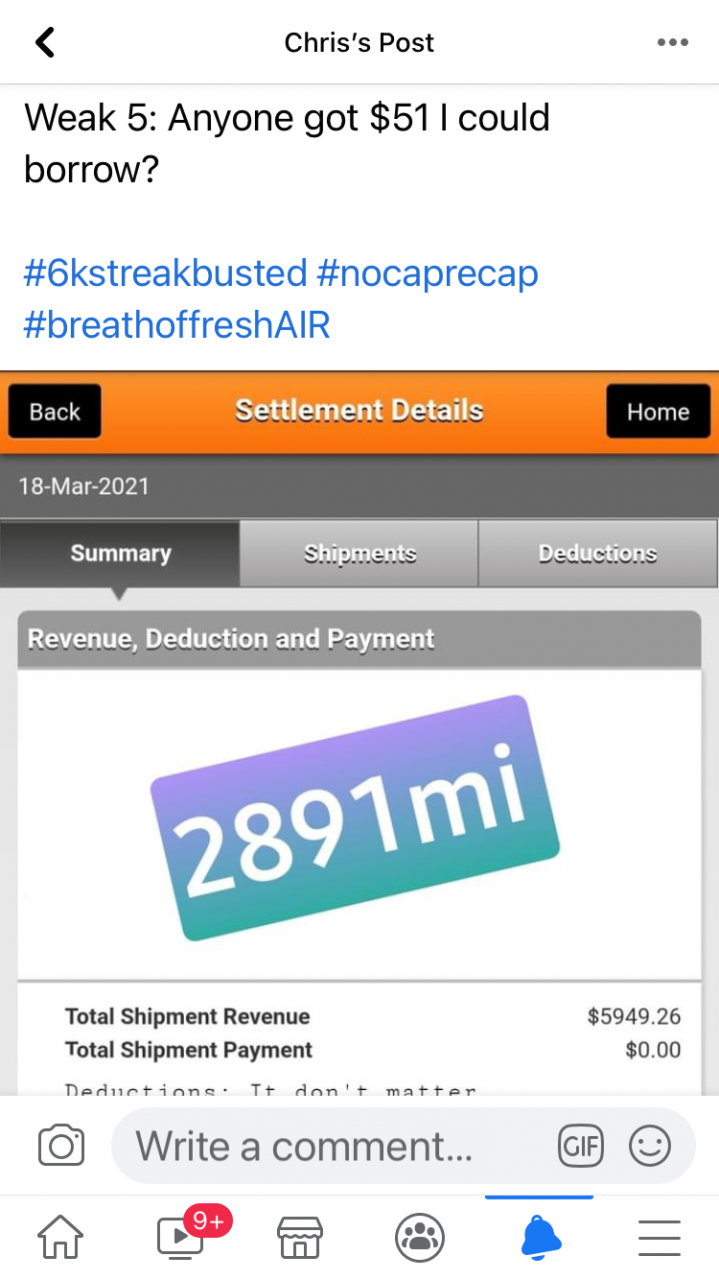Viewport: 719px width, 1280px height.
Task: Tap the #6kstreakbusted hashtag
Action: pyautogui.click(x=165, y=273)
